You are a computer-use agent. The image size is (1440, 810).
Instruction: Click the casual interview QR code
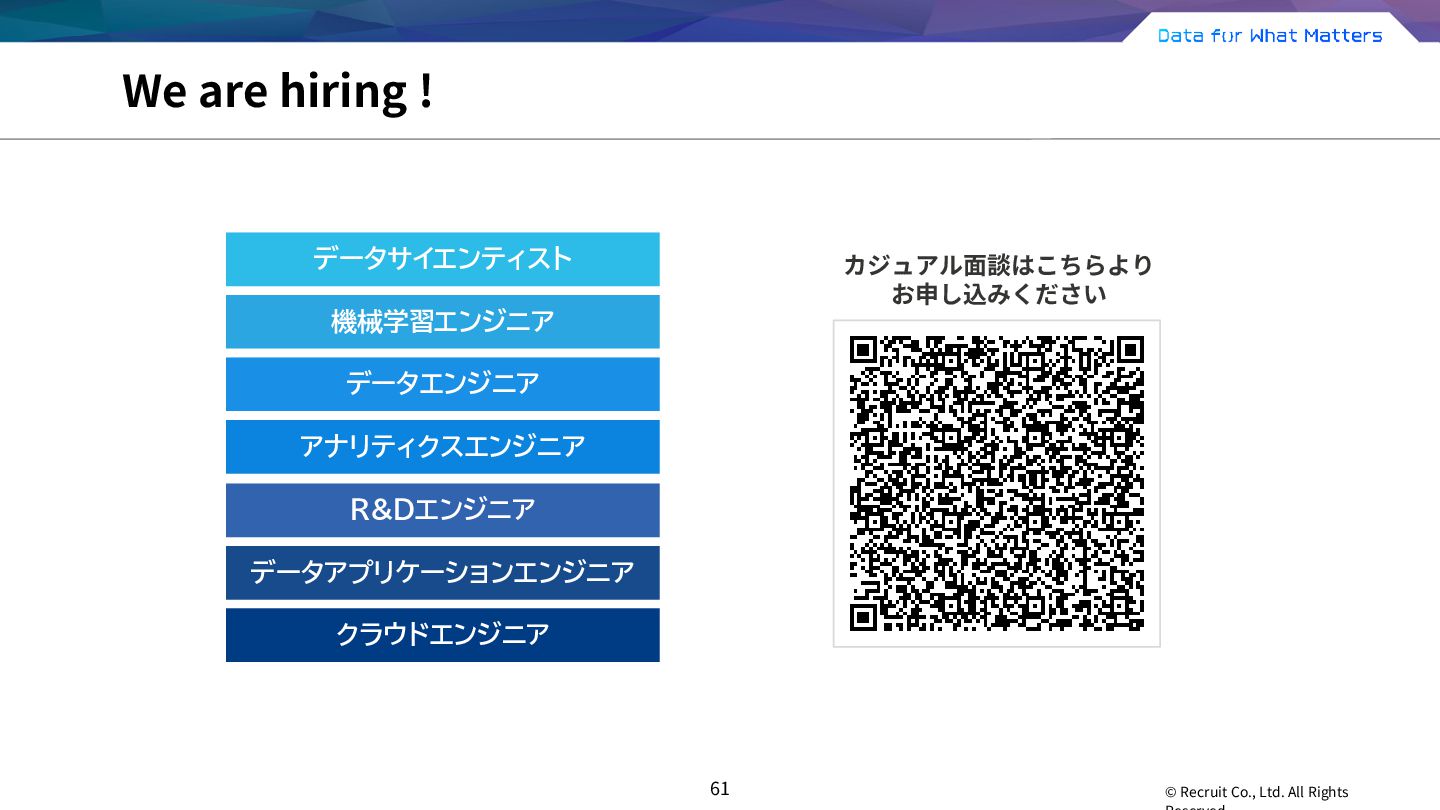click(997, 484)
